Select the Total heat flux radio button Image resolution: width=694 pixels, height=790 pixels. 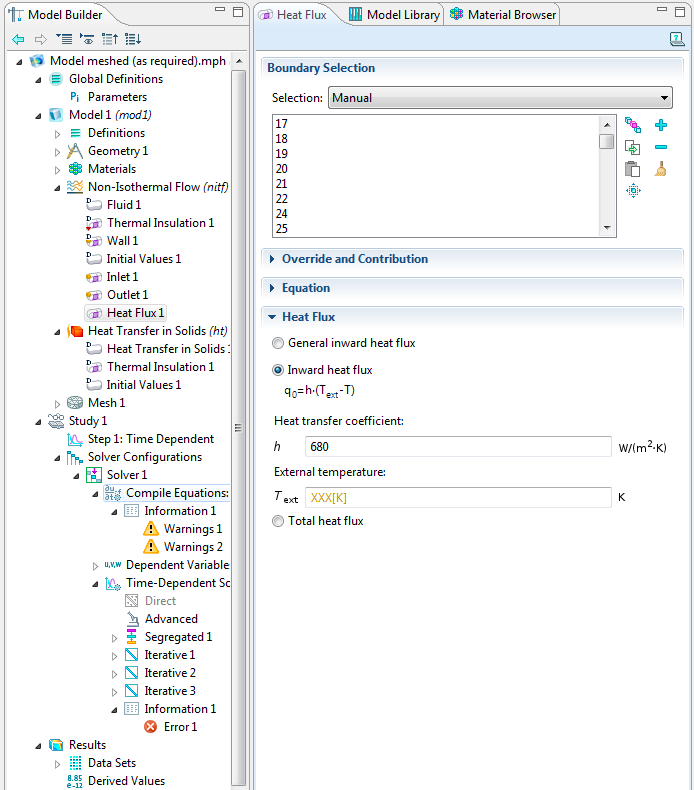point(278,521)
